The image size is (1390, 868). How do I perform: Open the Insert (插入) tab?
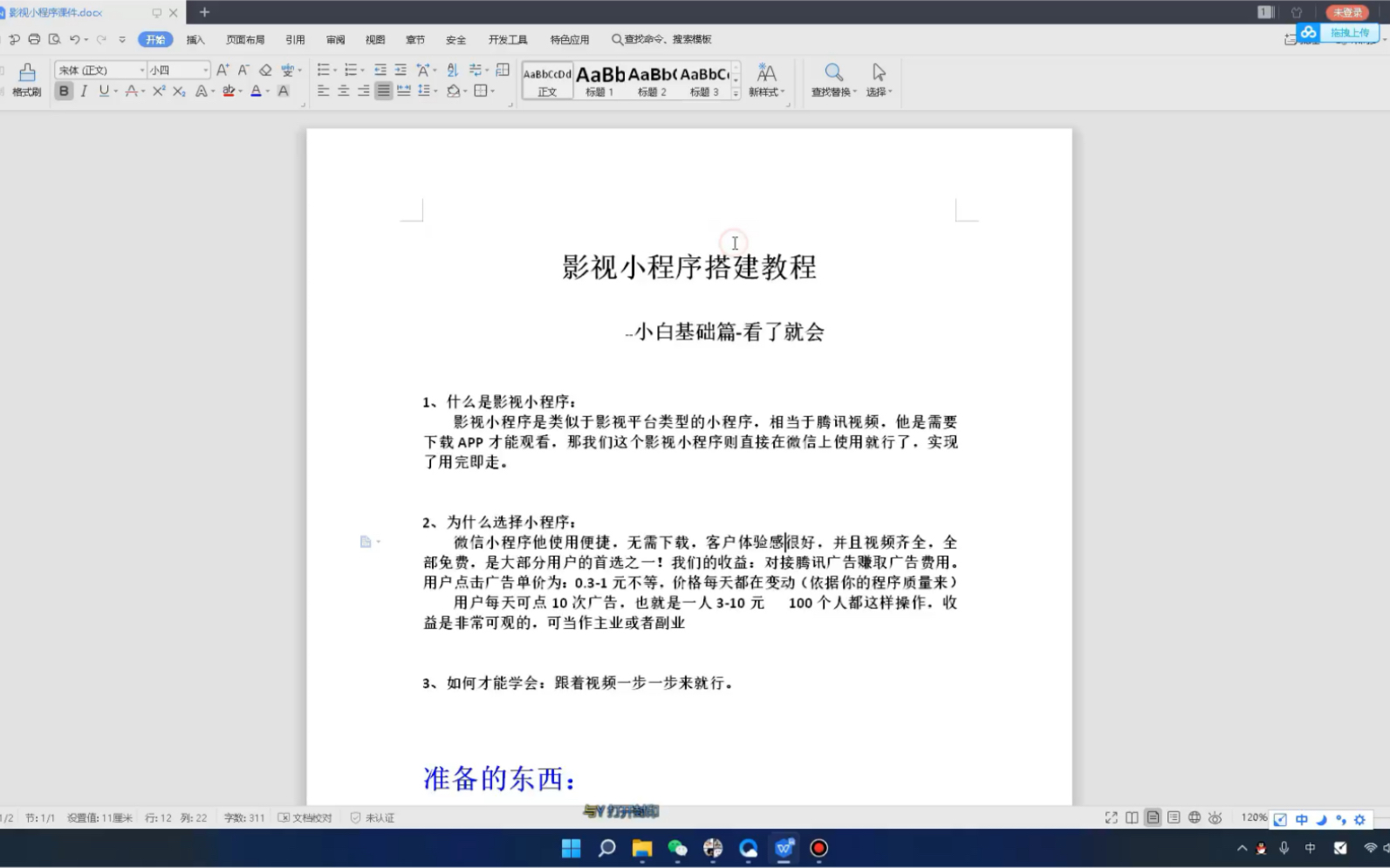click(x=195, y=39)
